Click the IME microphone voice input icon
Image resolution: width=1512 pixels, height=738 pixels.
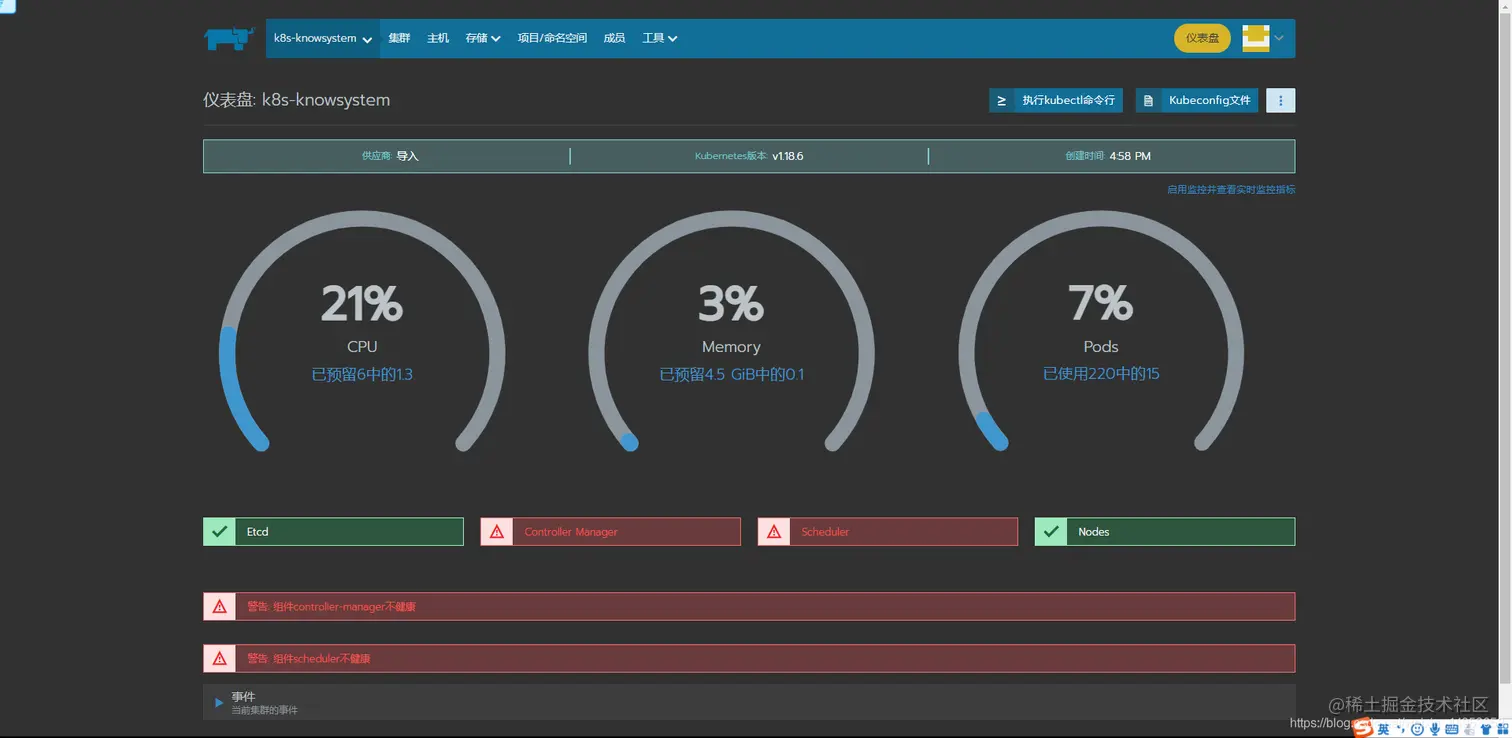(x=1435, y=729)
